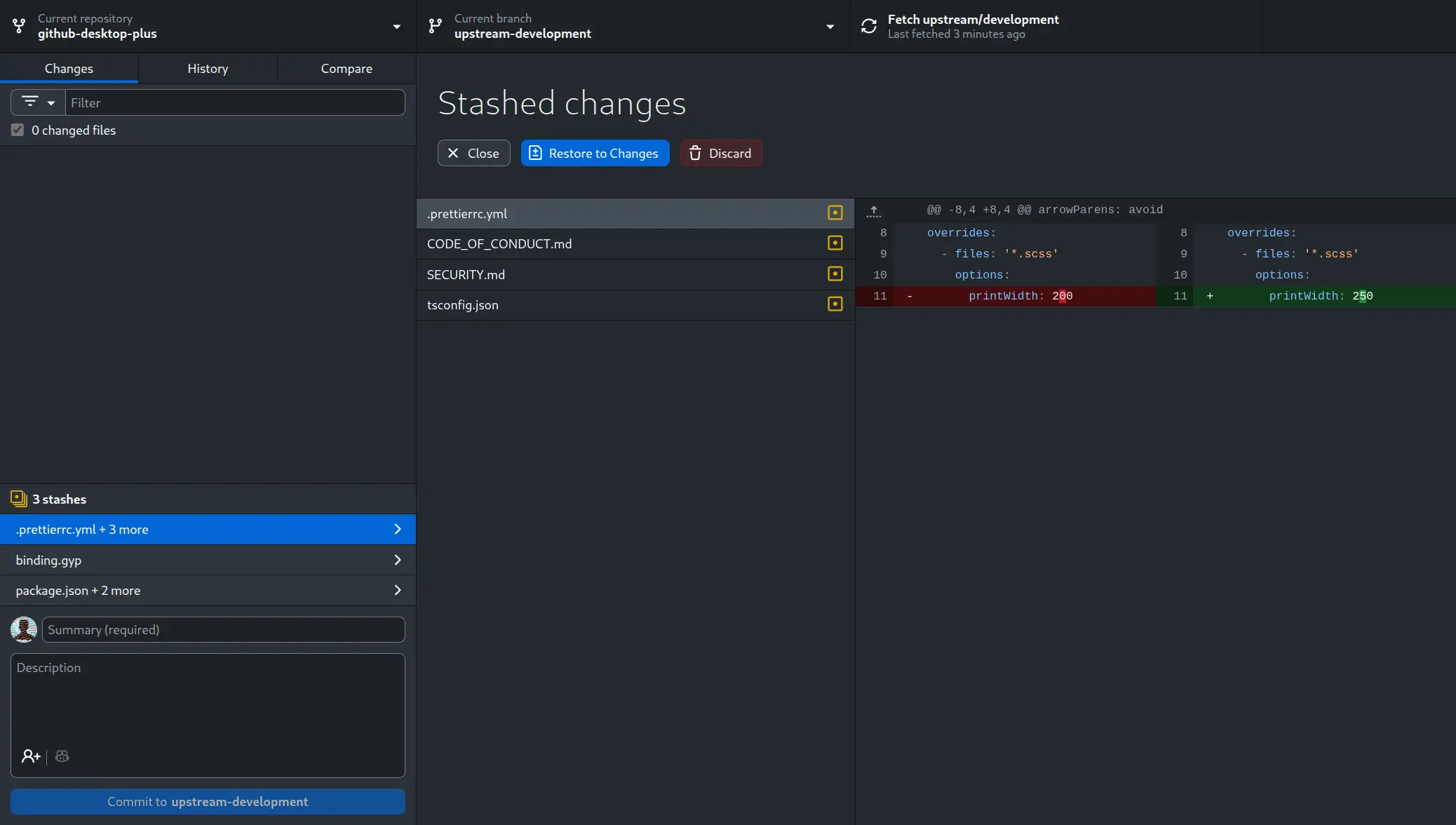The image size is (1456, 825).
Task: Close the stashed changes view
Action: [474, 153]
